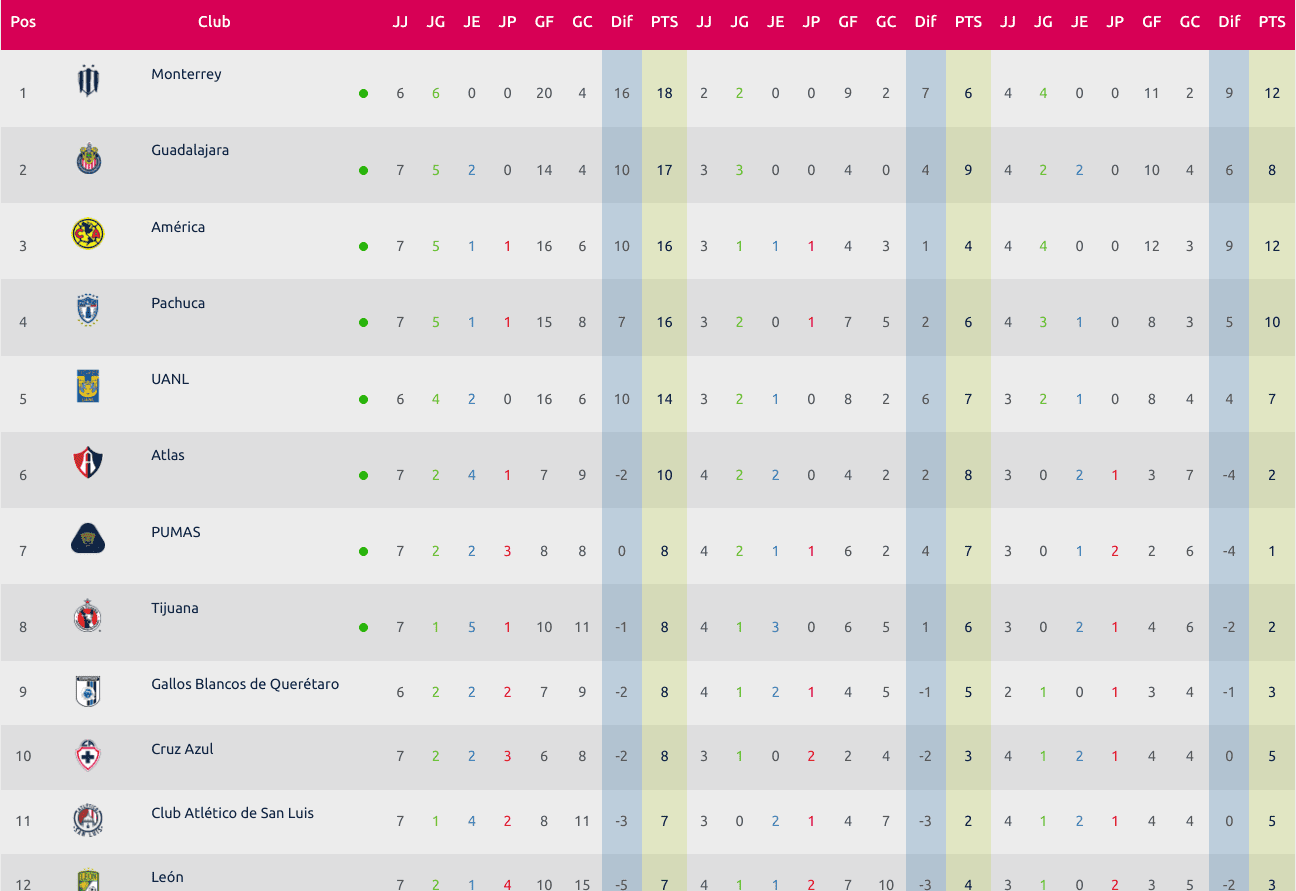Click the first Dif column header
This screenshot has height=891, width=1296.
(621, 21)
